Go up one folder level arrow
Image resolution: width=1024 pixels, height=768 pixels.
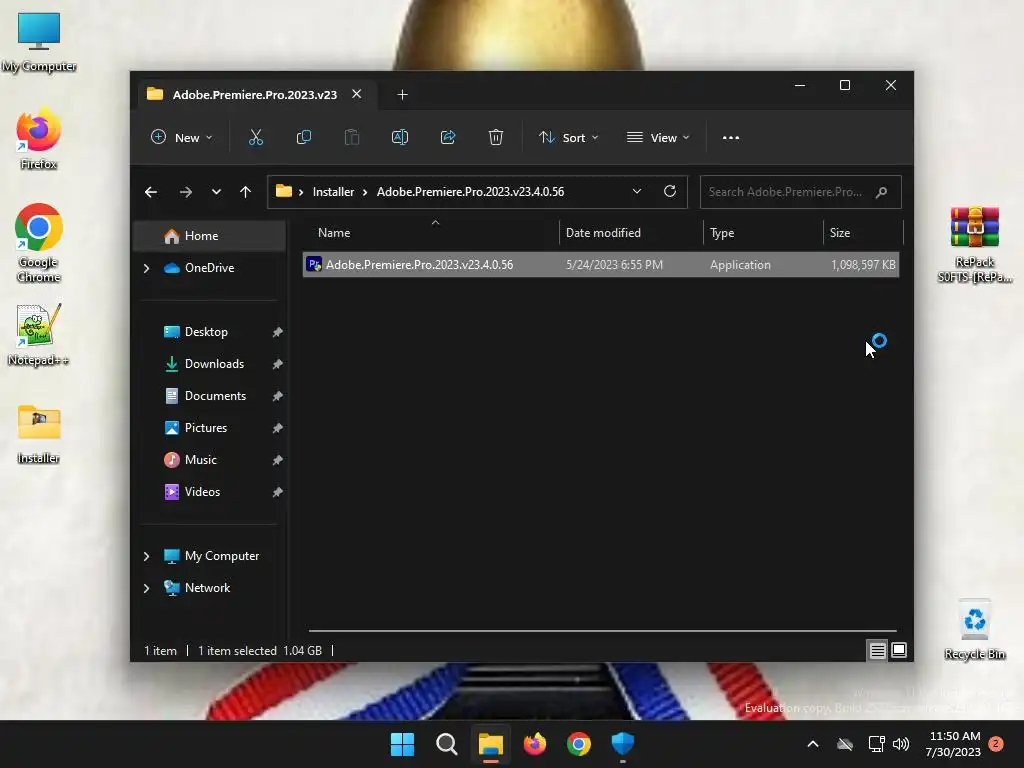click(246, 192)
